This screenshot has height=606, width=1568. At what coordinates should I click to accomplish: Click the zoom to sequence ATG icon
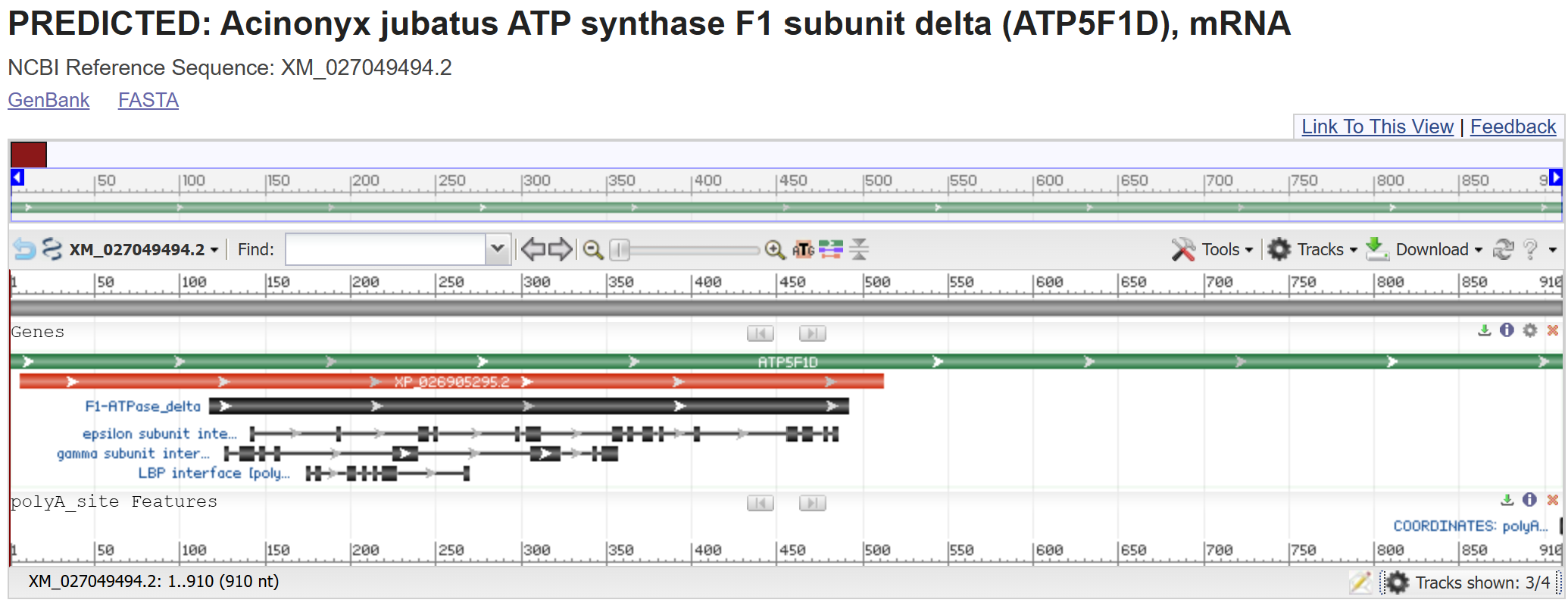click(x=803, y=249)
